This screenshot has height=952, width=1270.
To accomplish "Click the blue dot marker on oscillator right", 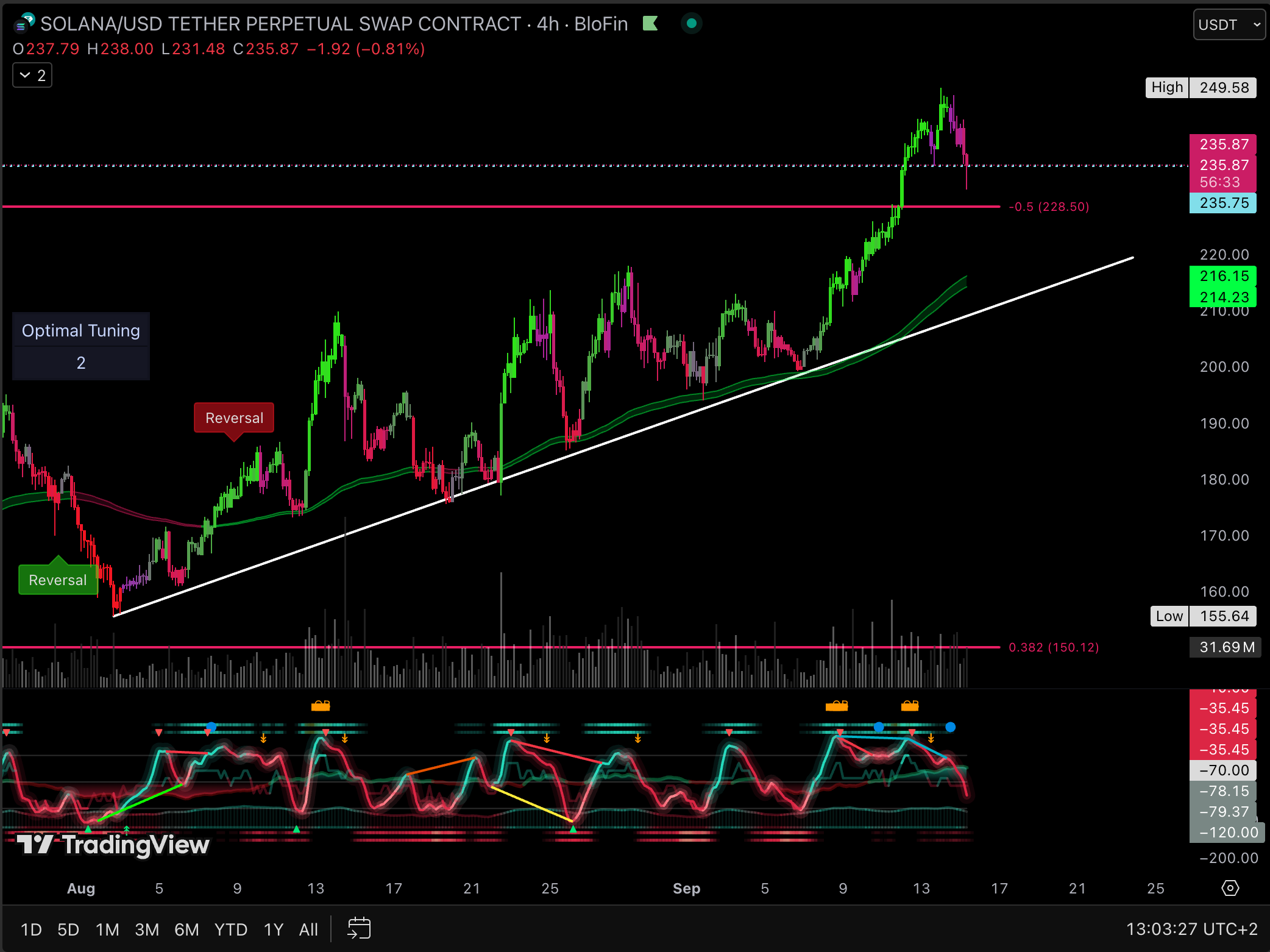I will coord(950,726).
